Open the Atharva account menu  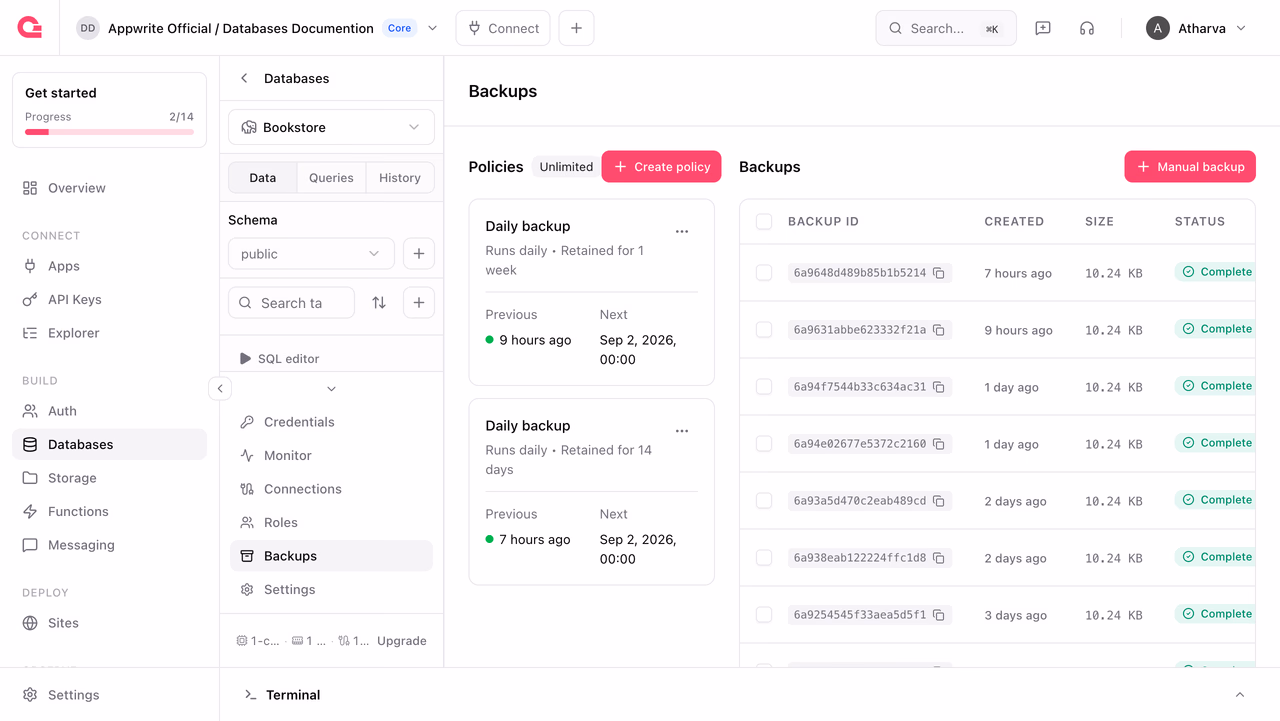tap(1197, 28)
